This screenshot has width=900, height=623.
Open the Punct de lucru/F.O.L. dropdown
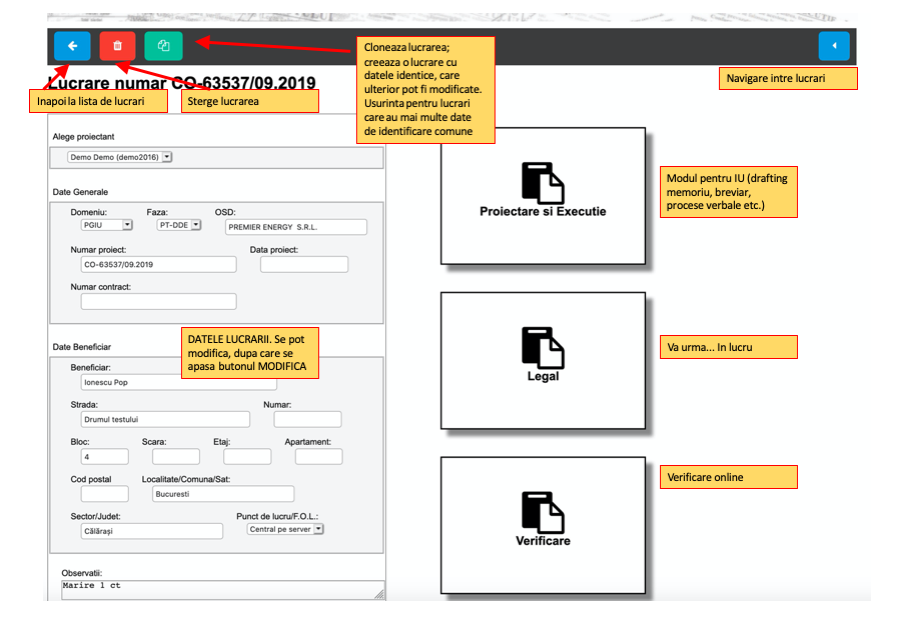285,529
